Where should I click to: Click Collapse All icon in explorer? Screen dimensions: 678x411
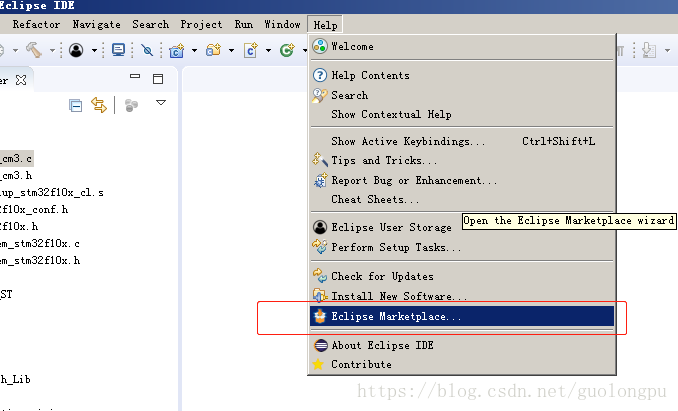point(76,105)
